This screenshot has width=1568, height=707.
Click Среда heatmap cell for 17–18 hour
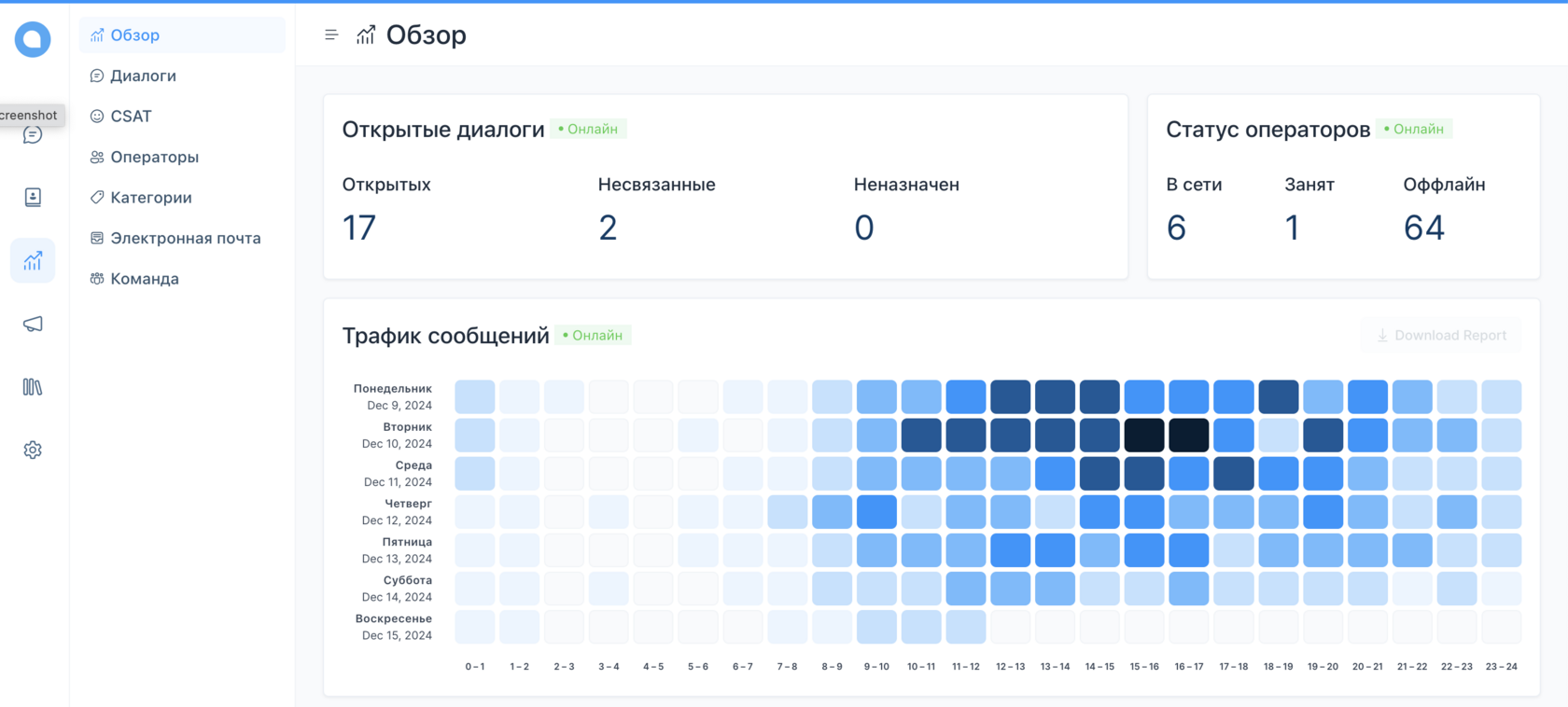(x=1234, y=473)
